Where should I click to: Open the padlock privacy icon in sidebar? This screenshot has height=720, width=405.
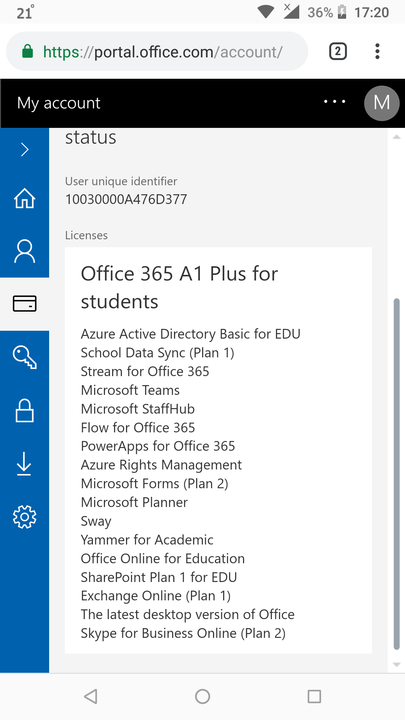25,410
